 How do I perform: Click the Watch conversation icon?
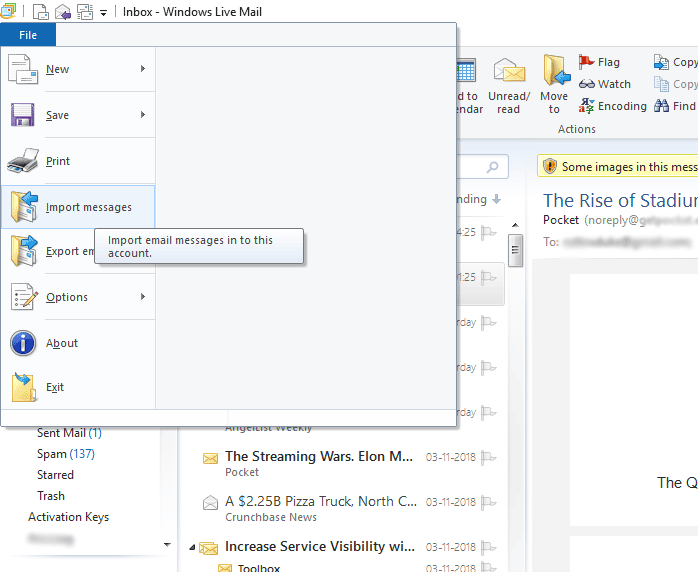click(587, 84)
